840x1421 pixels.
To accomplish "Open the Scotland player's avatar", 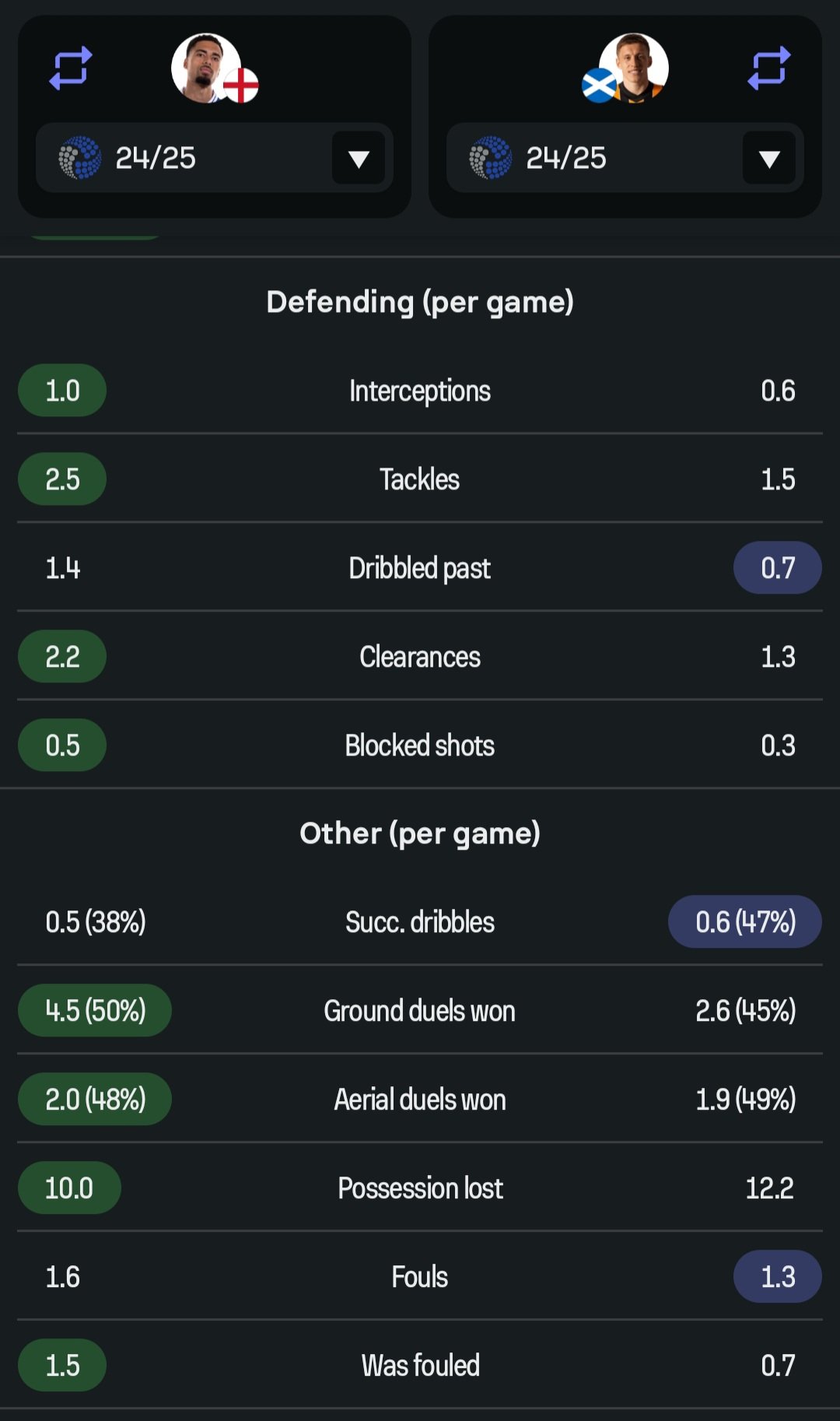I will coord(634,68).
